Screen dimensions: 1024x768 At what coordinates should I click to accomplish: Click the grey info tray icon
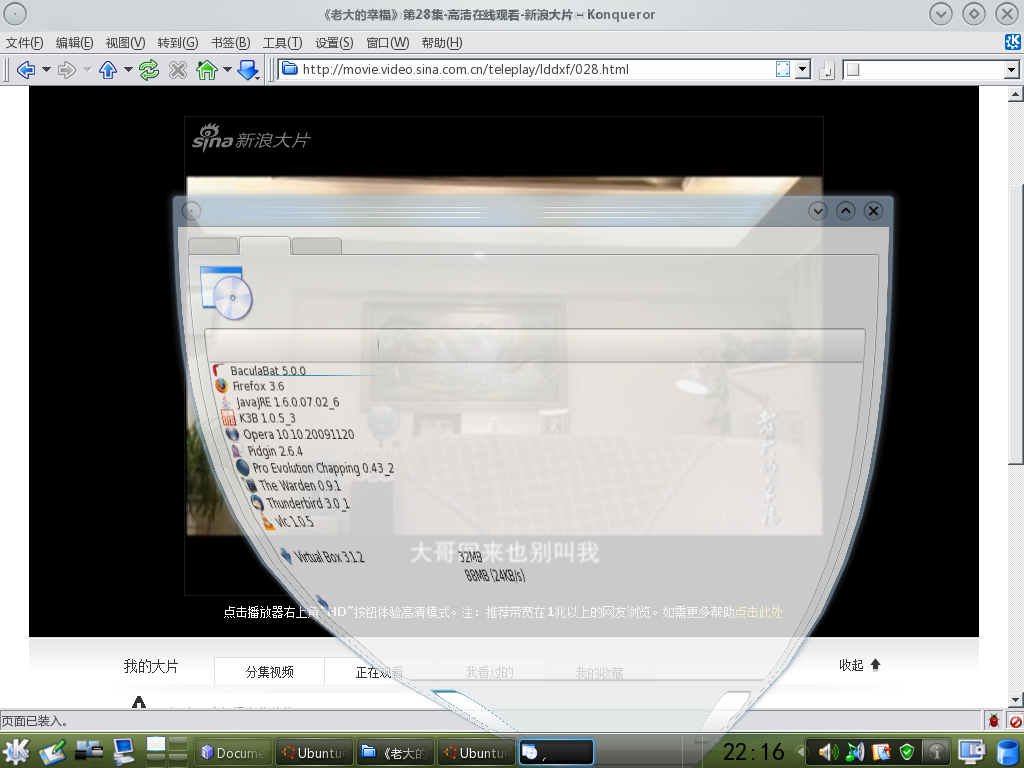(936, 752)
